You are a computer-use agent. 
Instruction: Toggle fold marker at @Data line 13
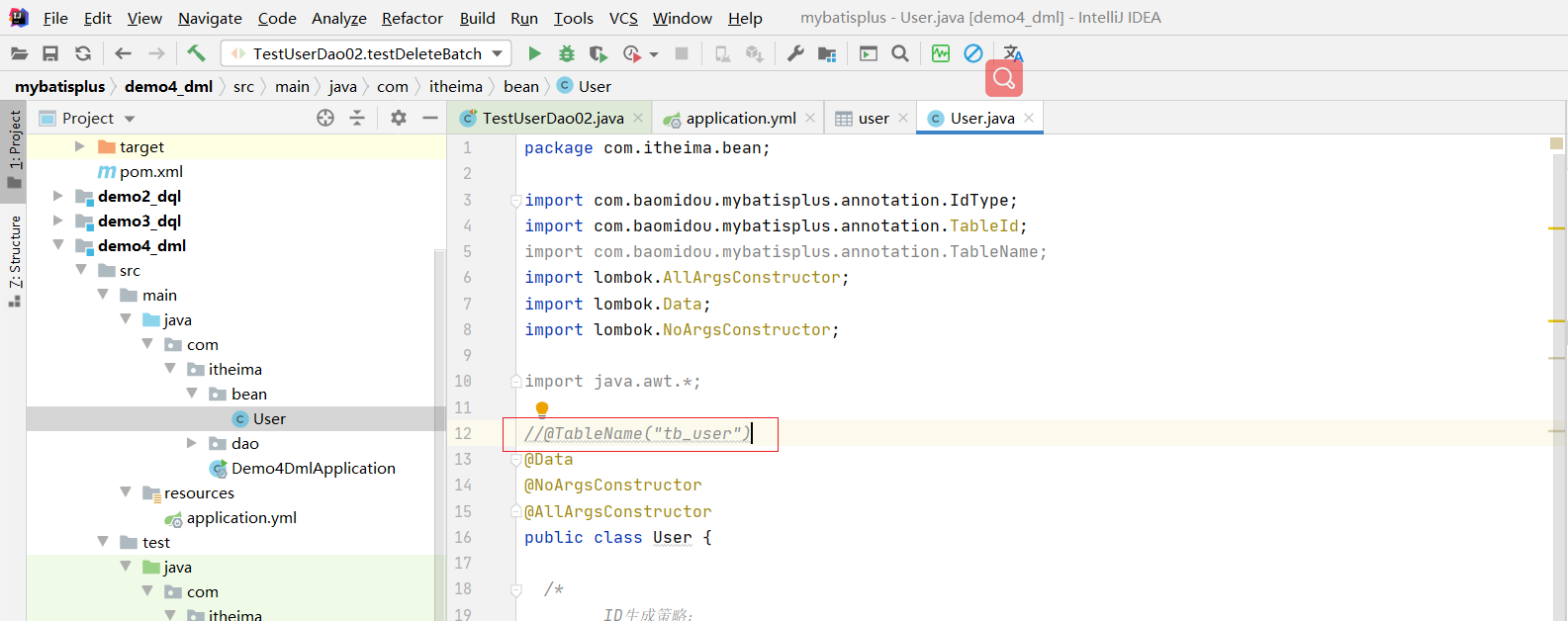pyautogui.click(x=515, y=460)
